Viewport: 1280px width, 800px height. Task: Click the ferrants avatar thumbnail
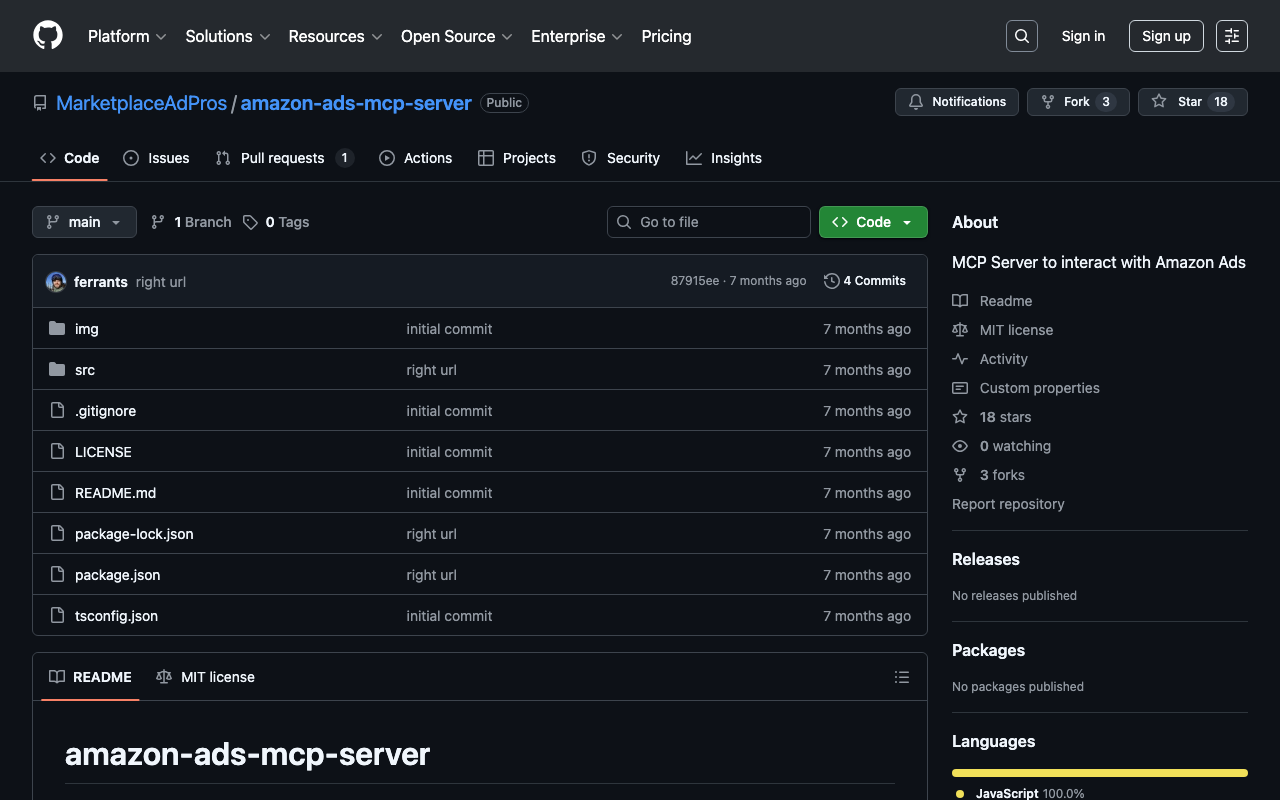click(56, 282)
